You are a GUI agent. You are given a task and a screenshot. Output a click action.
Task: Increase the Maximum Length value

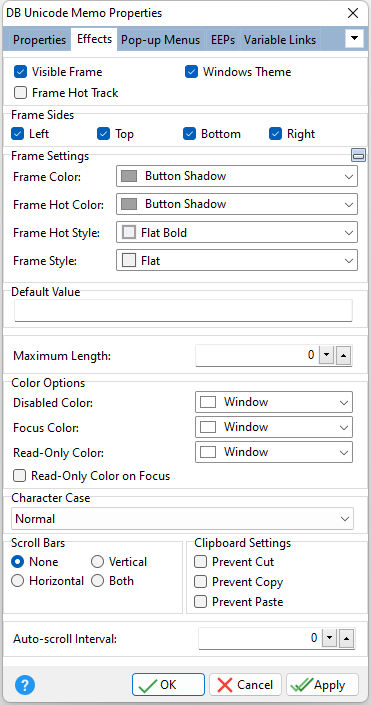[x=344, y=356]
